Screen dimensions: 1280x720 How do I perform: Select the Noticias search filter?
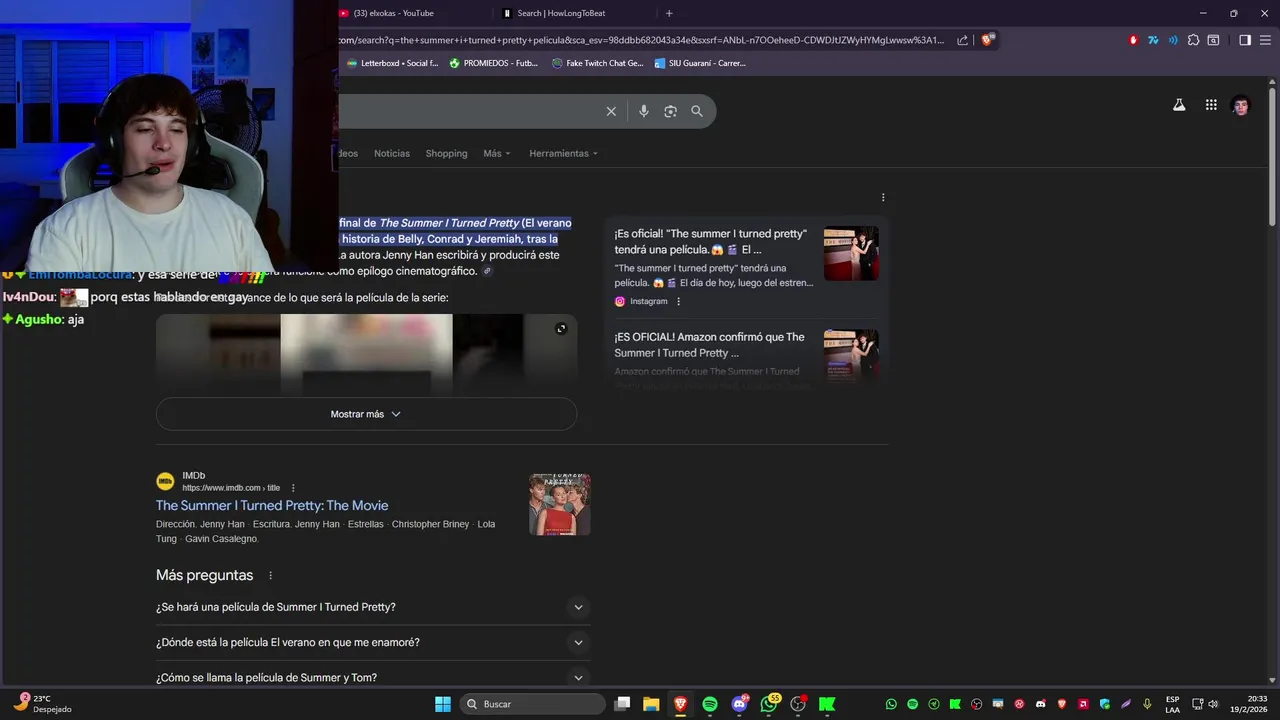pos(392,153)
